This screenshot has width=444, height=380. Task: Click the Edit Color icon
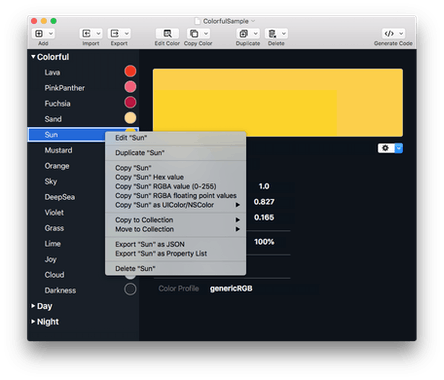point(167,33)
